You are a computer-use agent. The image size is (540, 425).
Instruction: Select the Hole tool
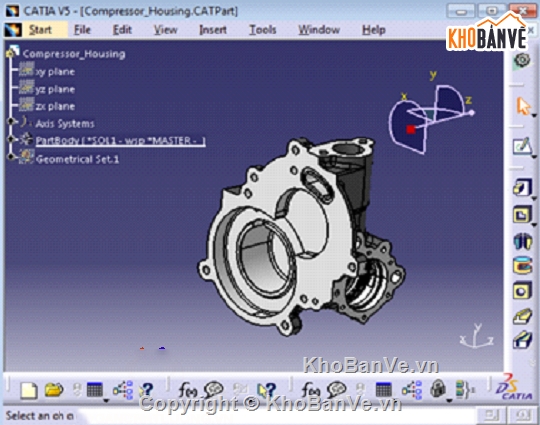[x=522, y=291]
